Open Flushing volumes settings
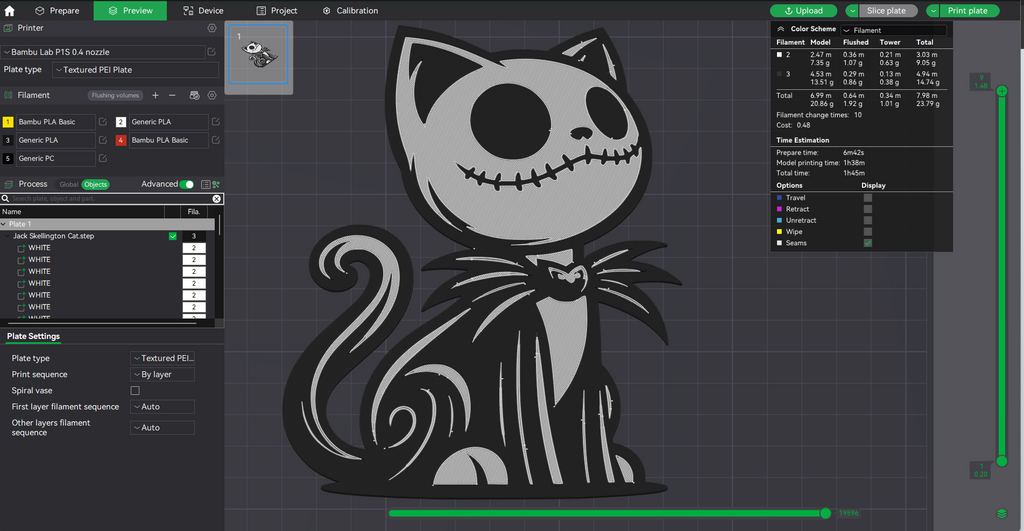1024x531 pixels. coord(116,95)
